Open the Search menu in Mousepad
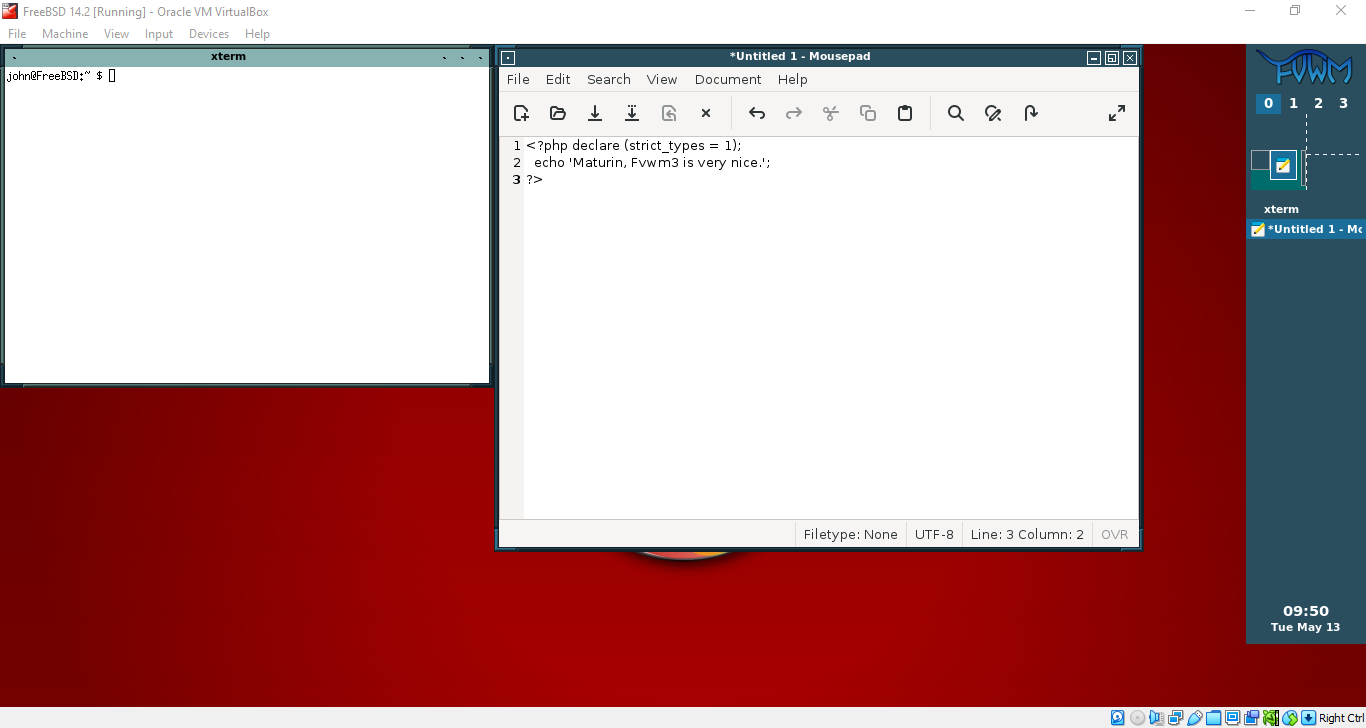The height and width of the screenshot is (728, 1366). [608, 80]
